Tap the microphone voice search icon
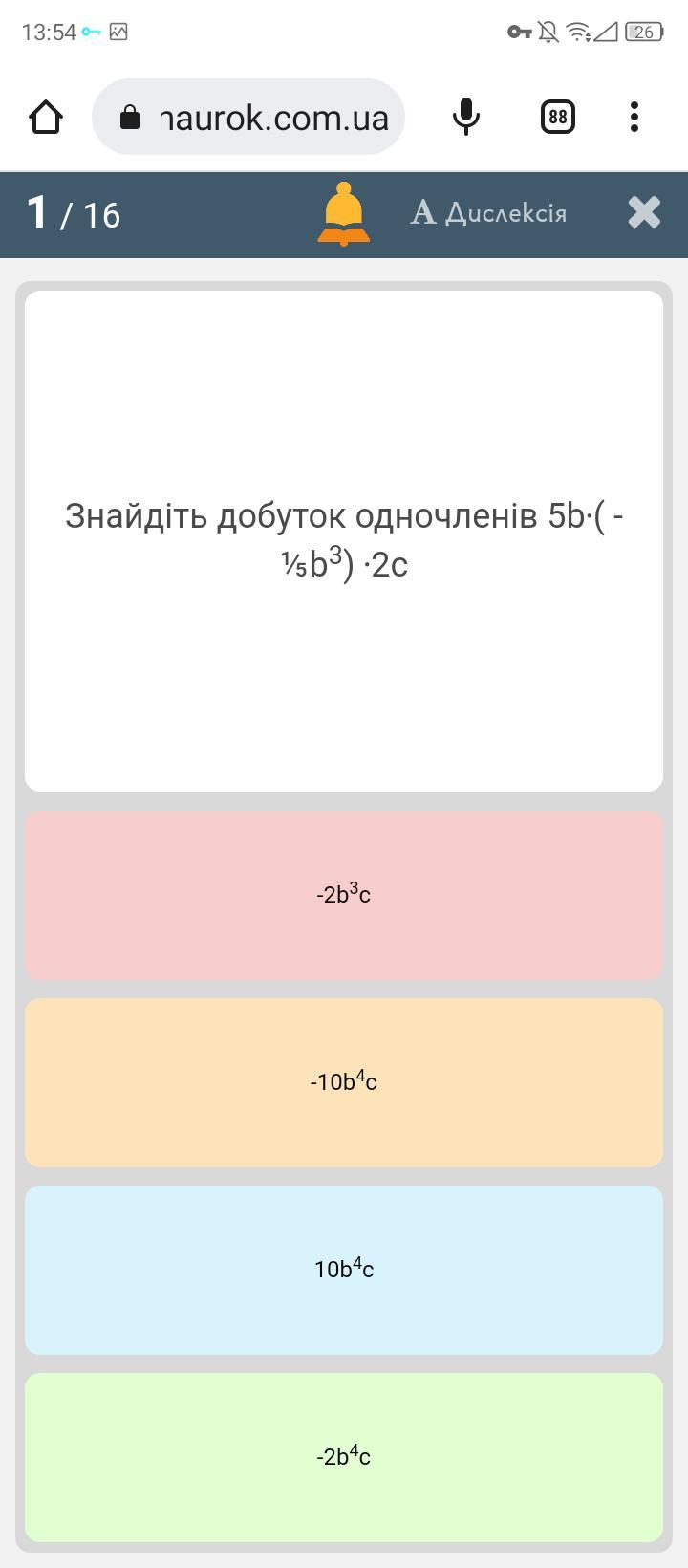The height and width of the screenshot is (1568, 688). (465, 117)
